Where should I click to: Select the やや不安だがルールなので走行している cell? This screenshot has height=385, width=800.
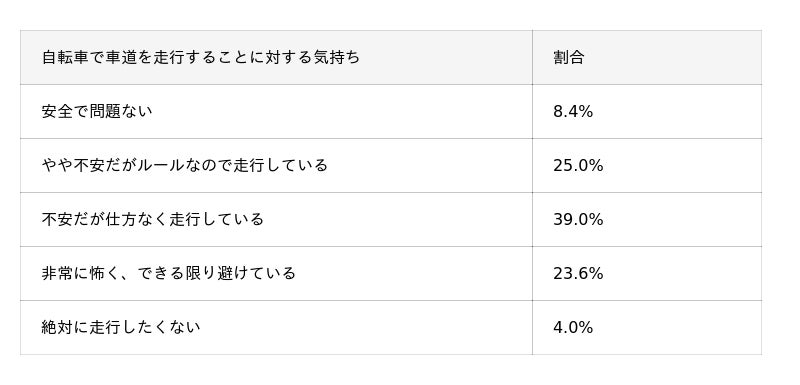[276, 166]
